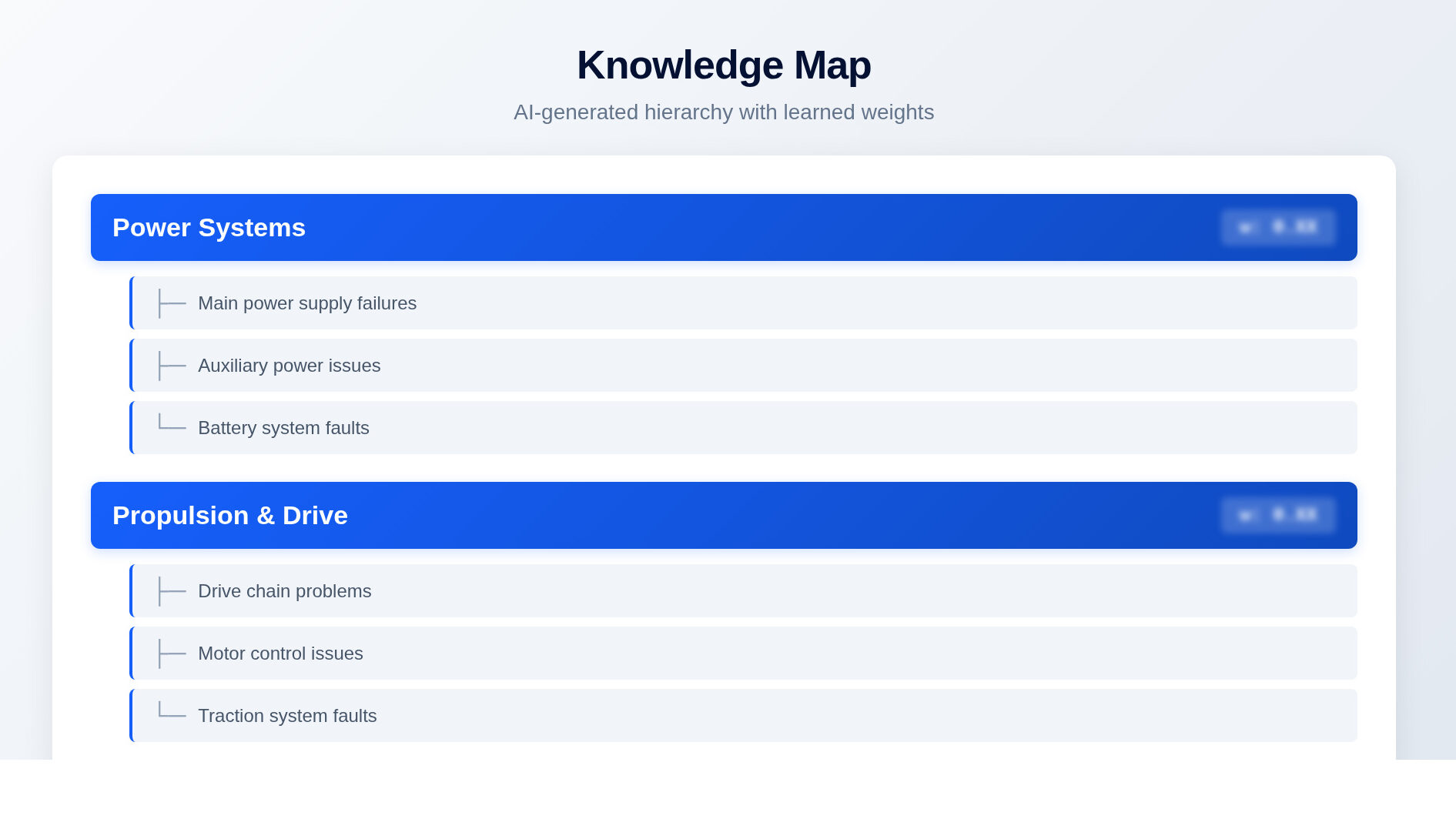Click the blurred weight badge on Propulsion & Drive
The height and width of the screenshot is (819, 1456).
pos(1278,515)
